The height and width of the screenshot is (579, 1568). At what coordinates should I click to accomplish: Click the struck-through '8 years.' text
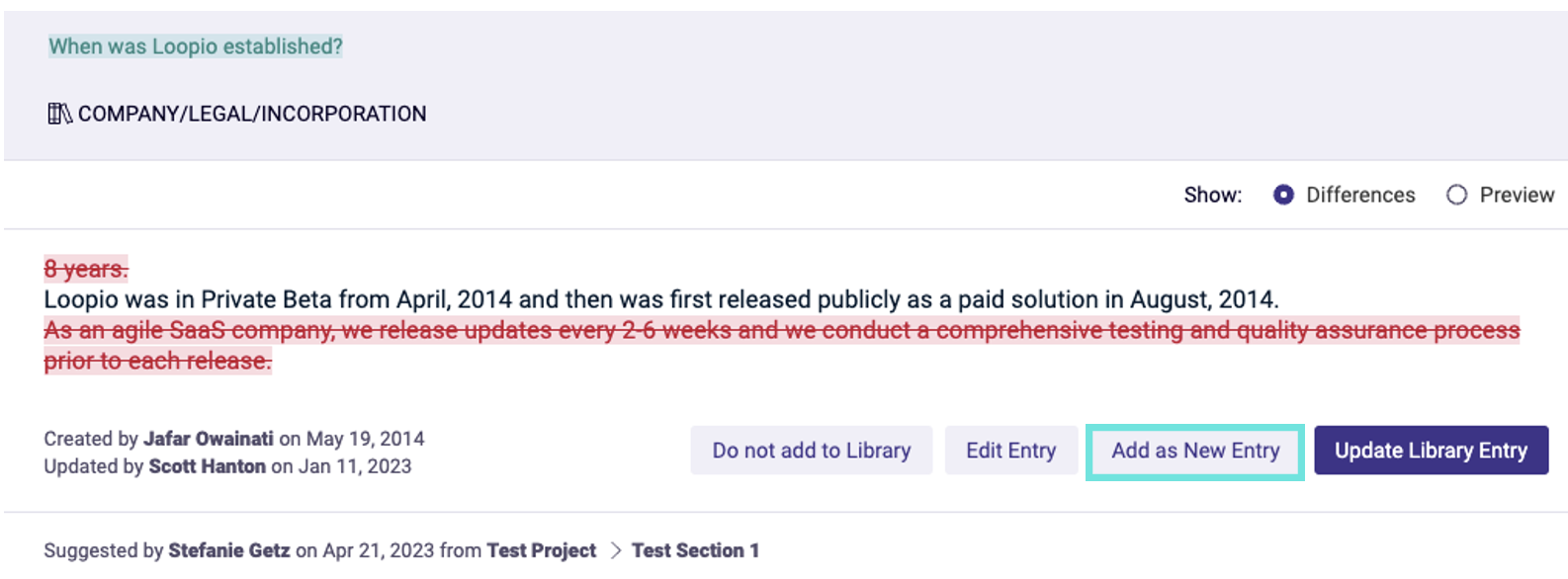(86, 269)
